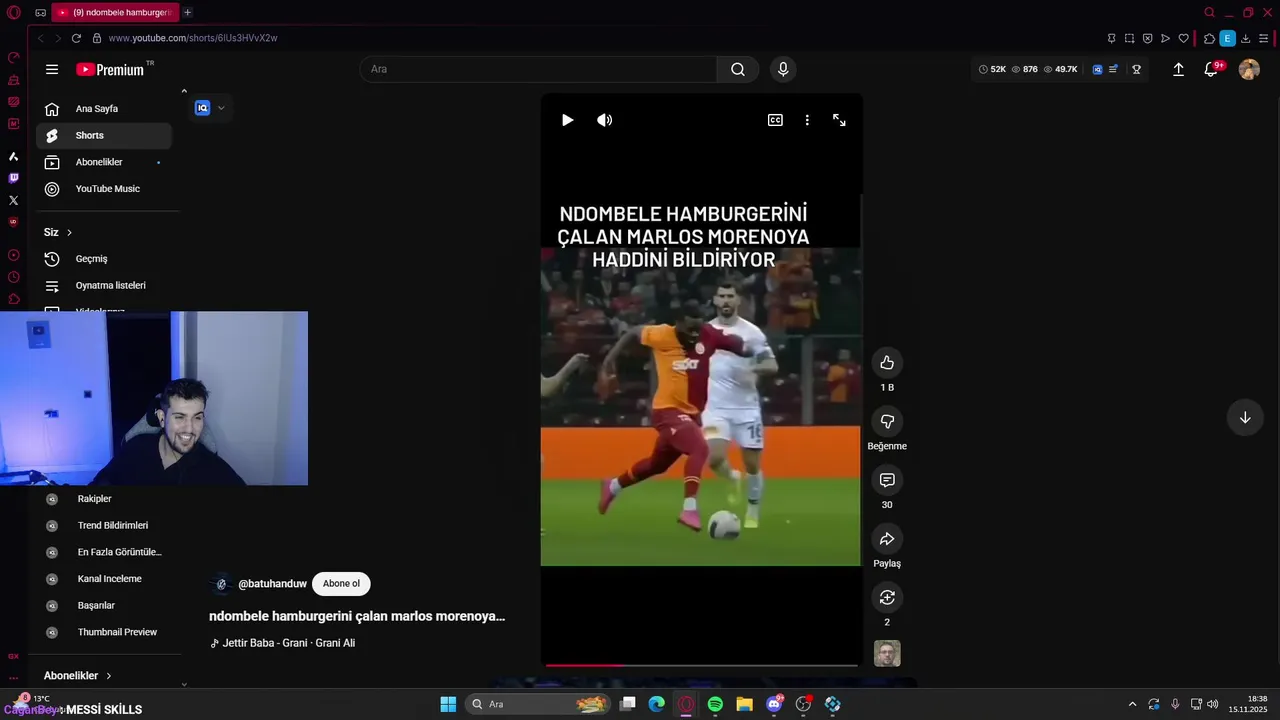Switch to the ndombele hamburger browser tab
Image resolution: width=1280 pixels, height=720 pixels.
(x=116, y=12)
